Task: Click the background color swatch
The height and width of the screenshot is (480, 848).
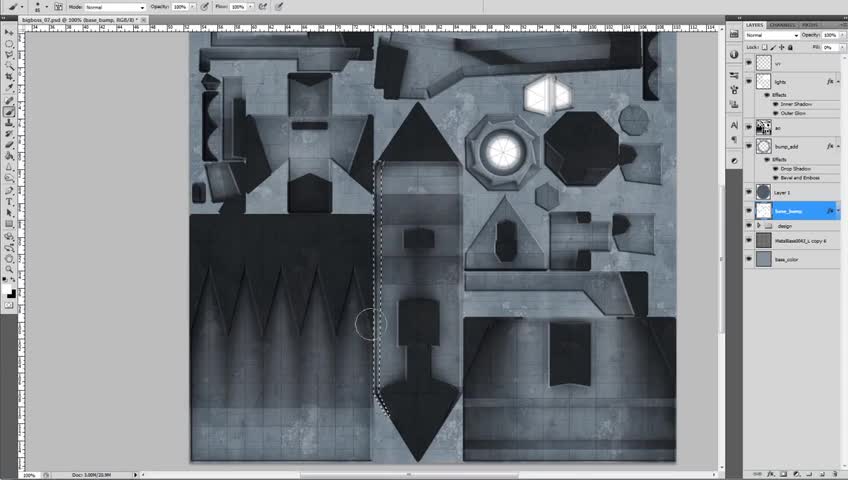Action: click(12, 295)
